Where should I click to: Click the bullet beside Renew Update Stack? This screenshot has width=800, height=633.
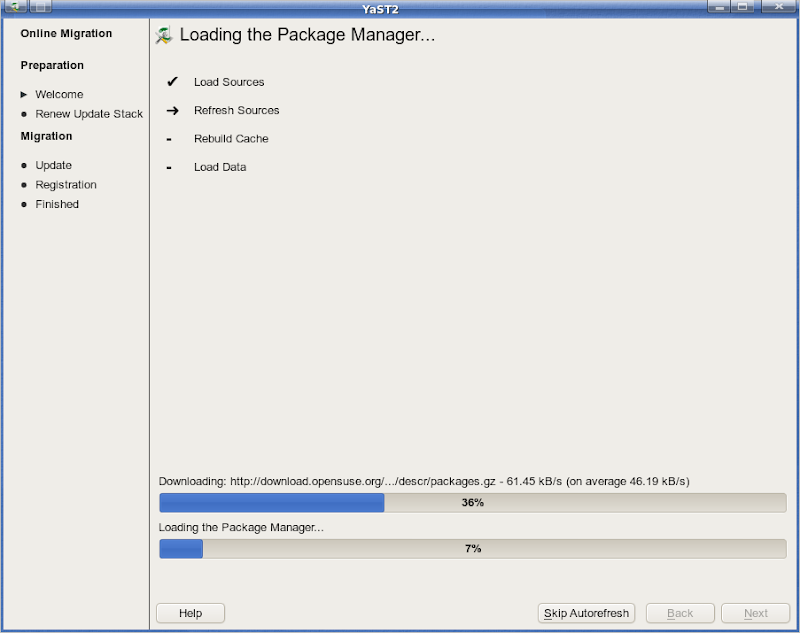[24, 114]
